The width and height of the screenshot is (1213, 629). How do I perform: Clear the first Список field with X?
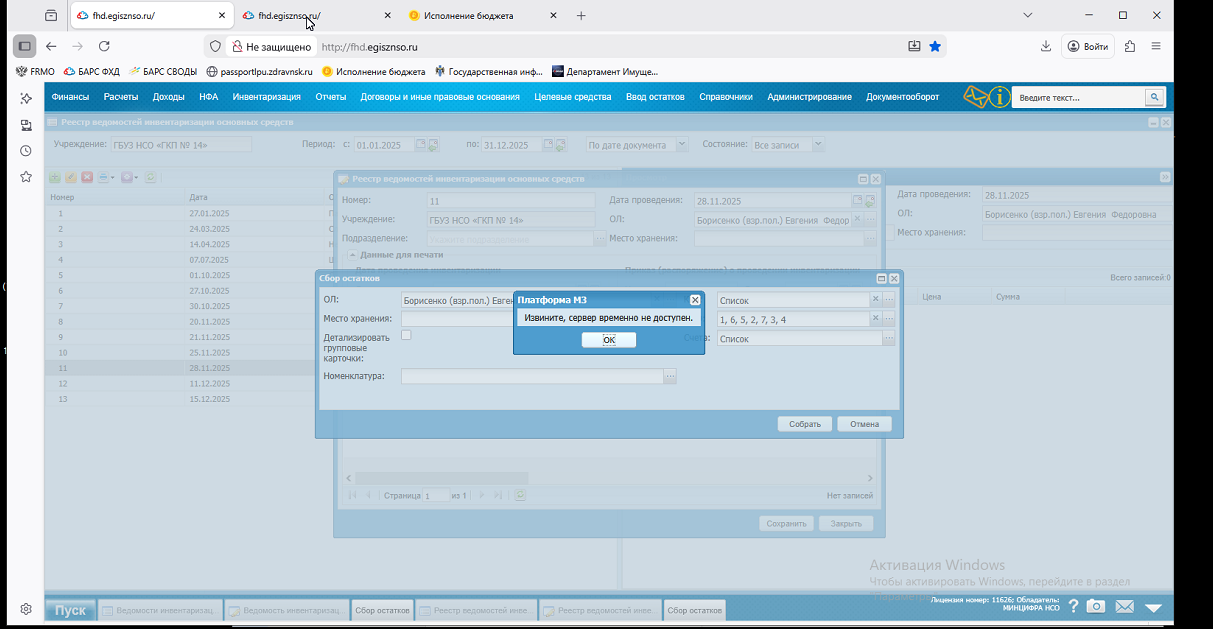[x=876, y=300]
